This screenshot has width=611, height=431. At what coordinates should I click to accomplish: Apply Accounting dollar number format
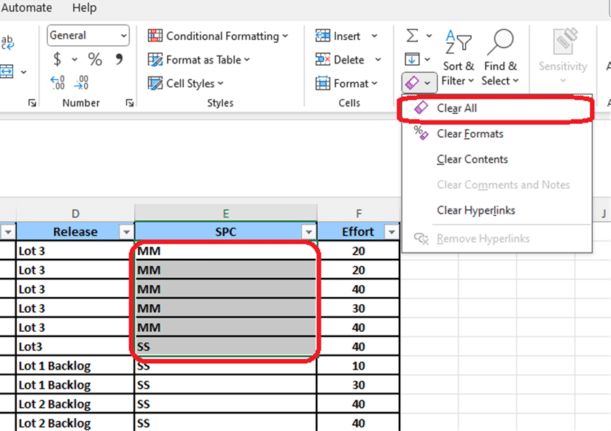tap(58, 60)
